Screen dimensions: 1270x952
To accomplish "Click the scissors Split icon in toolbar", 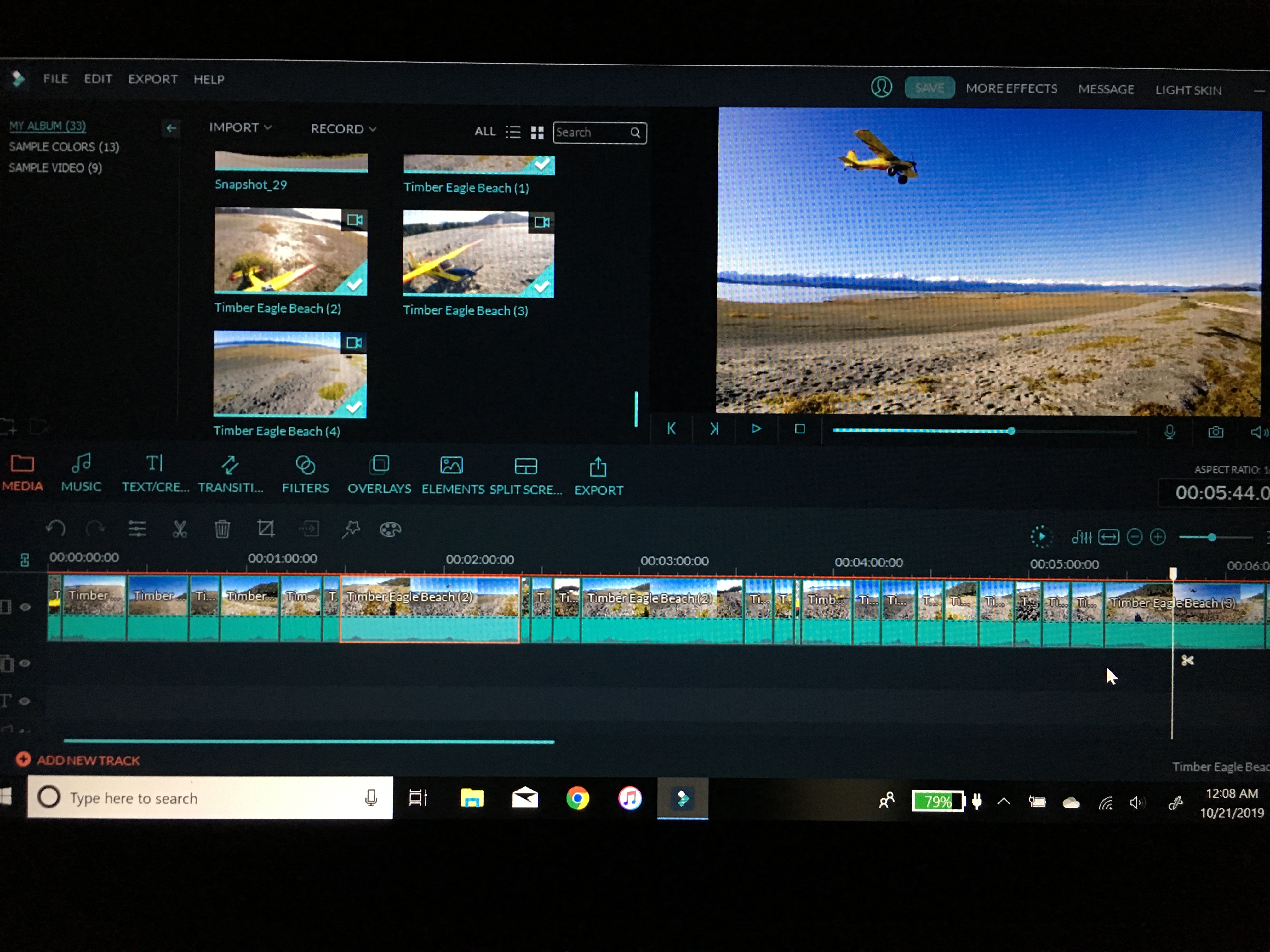I will (180, 529).
